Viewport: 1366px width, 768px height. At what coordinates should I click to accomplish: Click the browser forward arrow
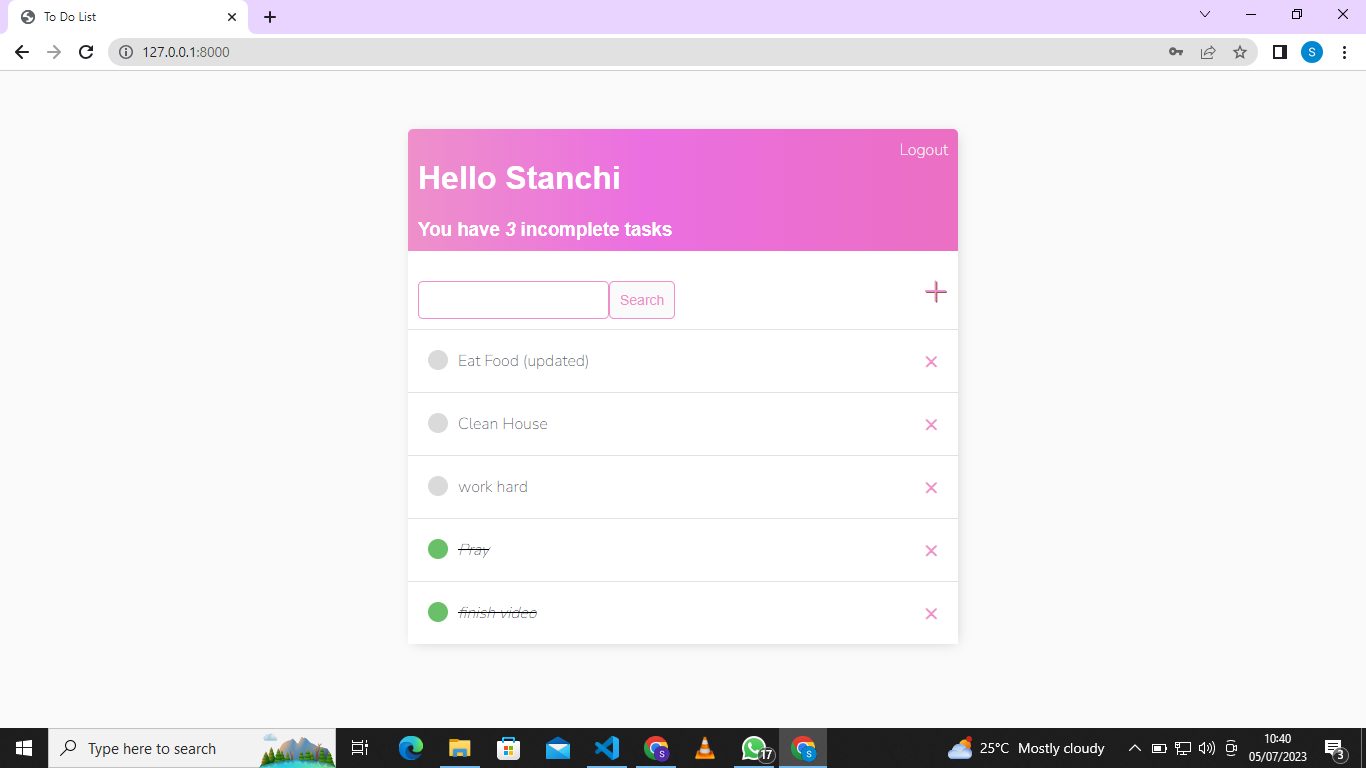[54, 52]
